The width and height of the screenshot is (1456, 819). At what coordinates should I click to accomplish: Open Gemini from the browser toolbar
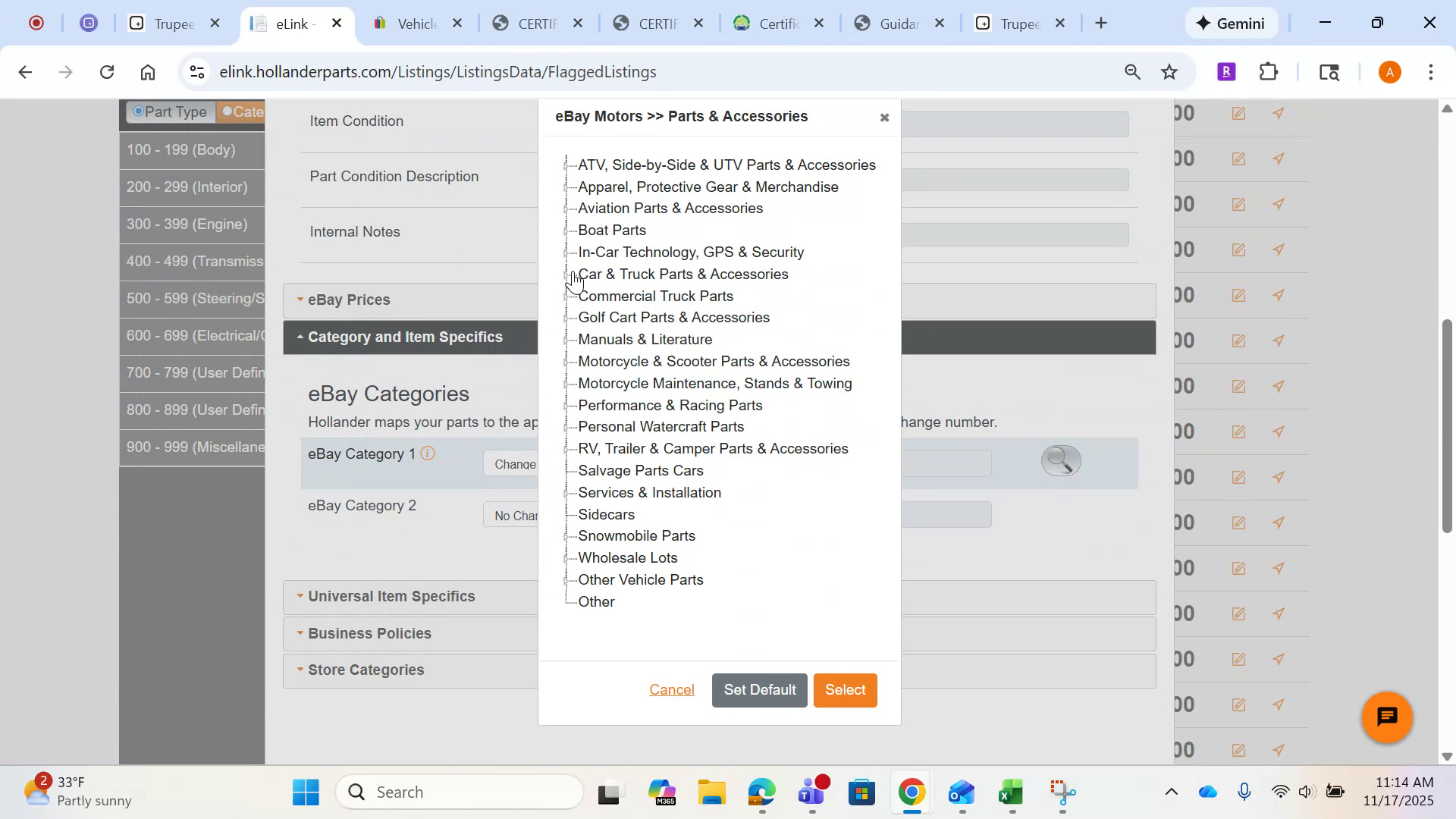1231,23
